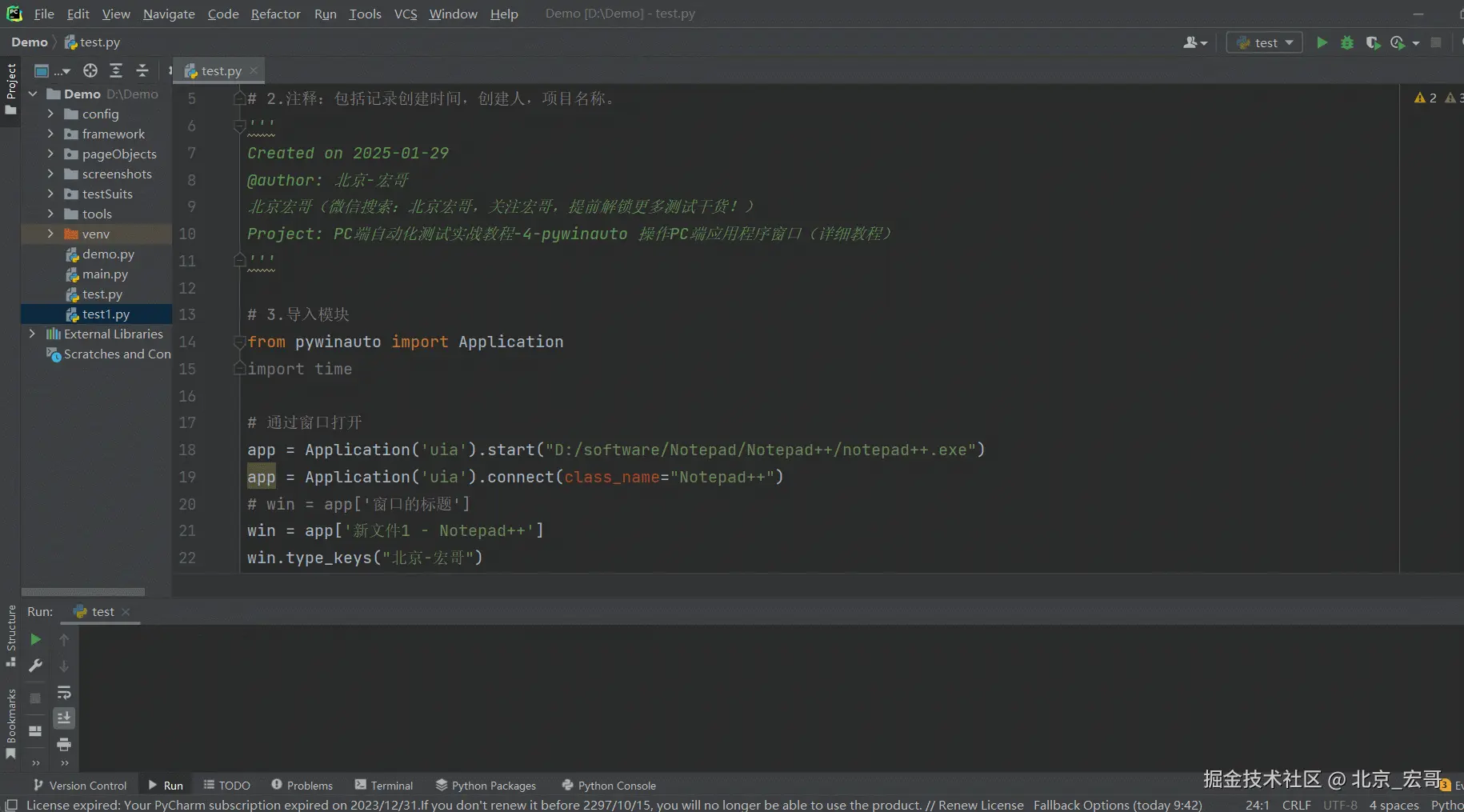This screenshot has width=1464, height=812.
Task: Expand External Libraries node
Action: 33,334
